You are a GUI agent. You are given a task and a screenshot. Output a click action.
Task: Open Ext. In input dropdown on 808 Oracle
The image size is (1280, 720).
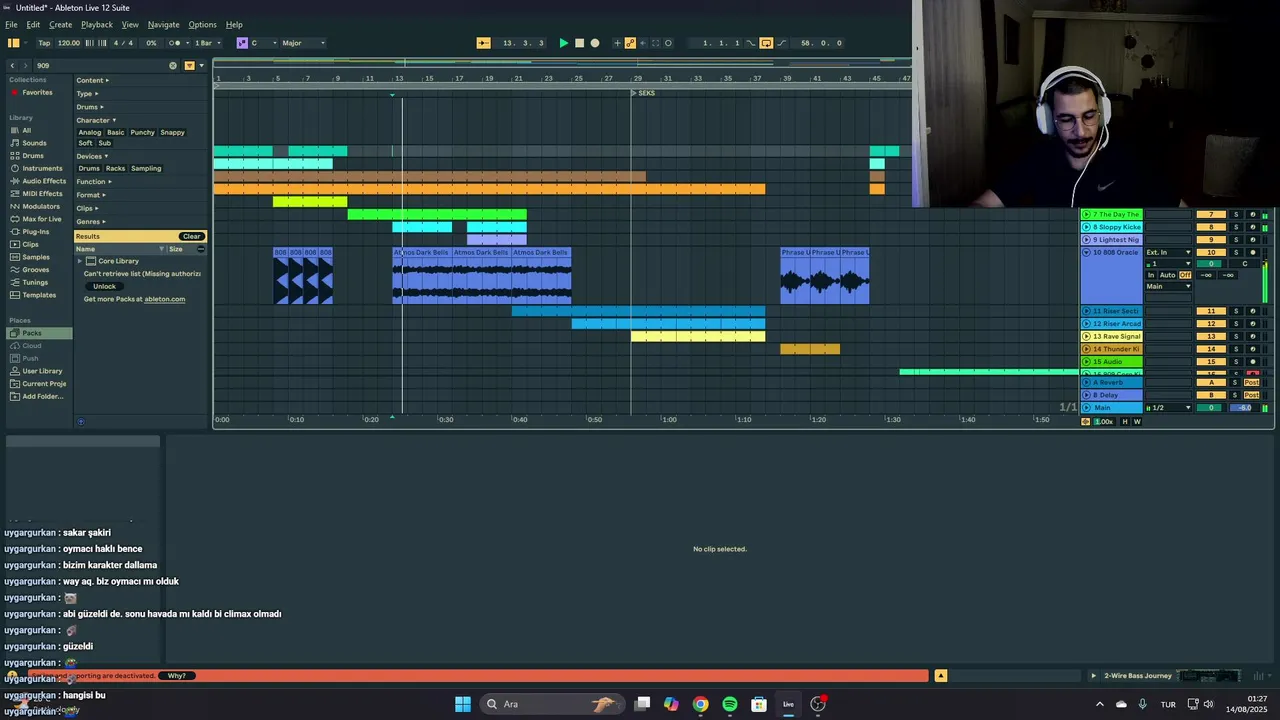(1169, 252)
